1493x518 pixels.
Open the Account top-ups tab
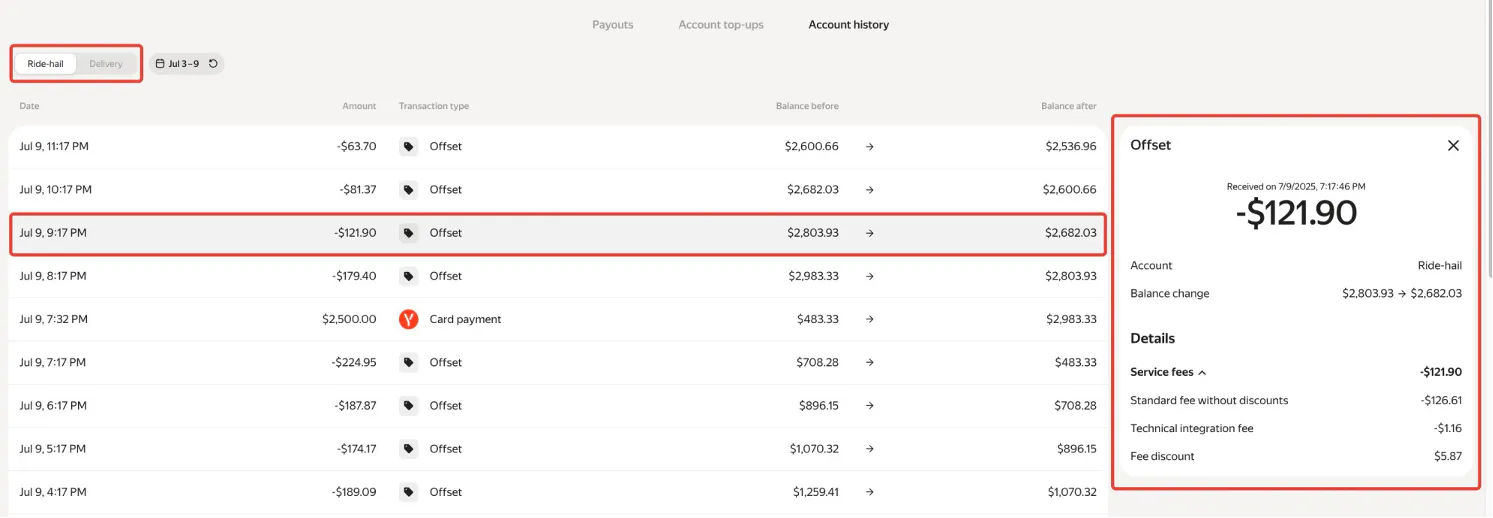(x=721, y=25)
